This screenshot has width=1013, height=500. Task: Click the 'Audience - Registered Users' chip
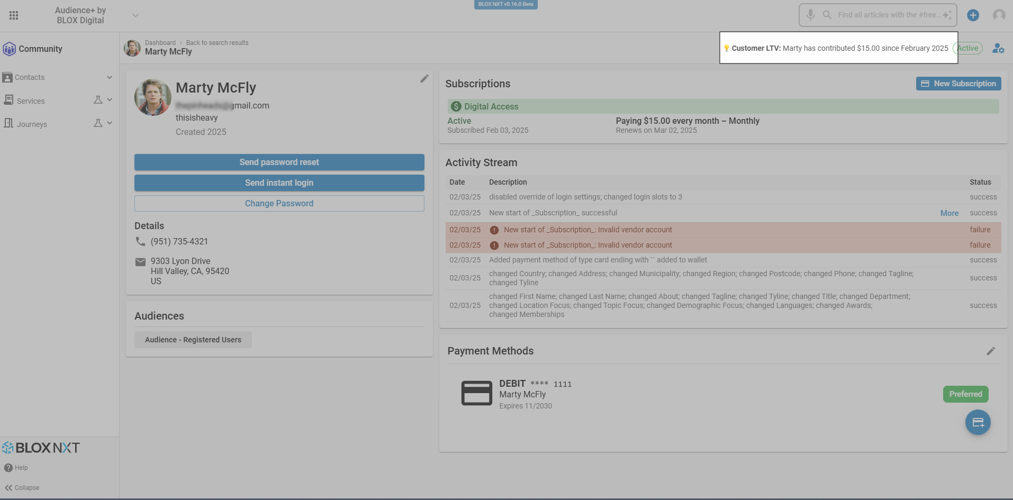point(193,340)
